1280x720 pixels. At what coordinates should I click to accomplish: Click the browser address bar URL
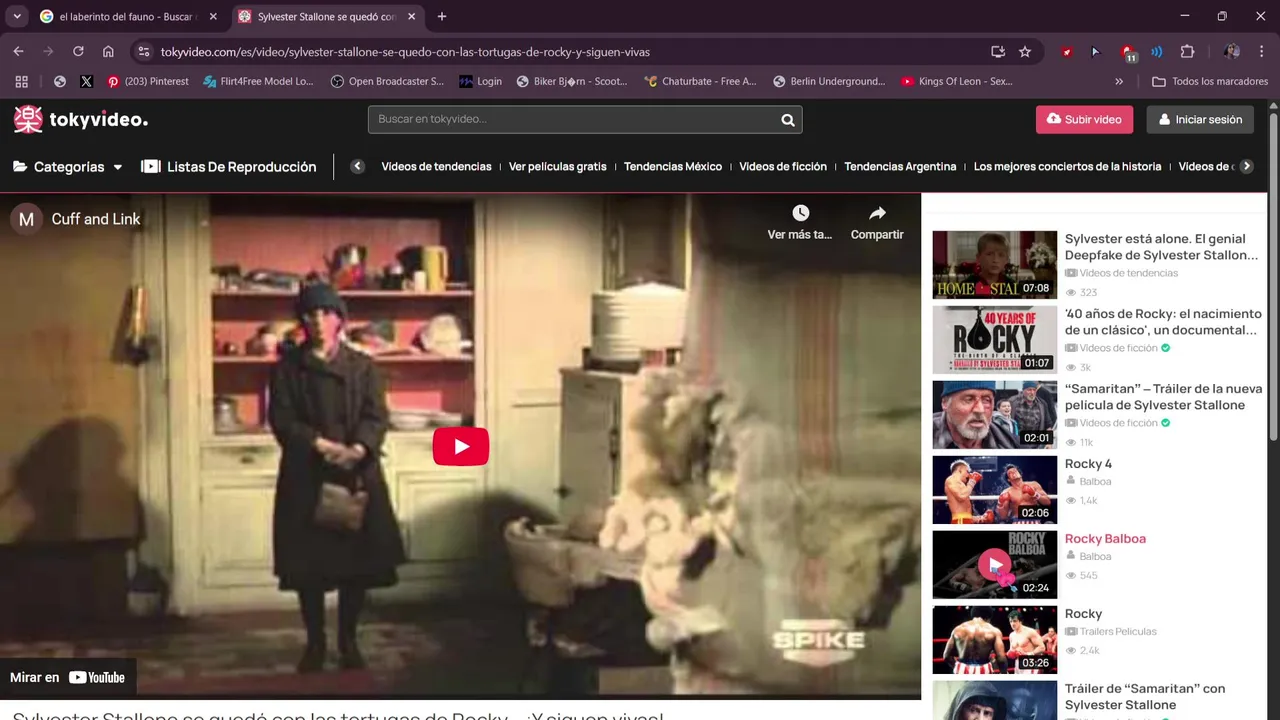coord(405,52)
